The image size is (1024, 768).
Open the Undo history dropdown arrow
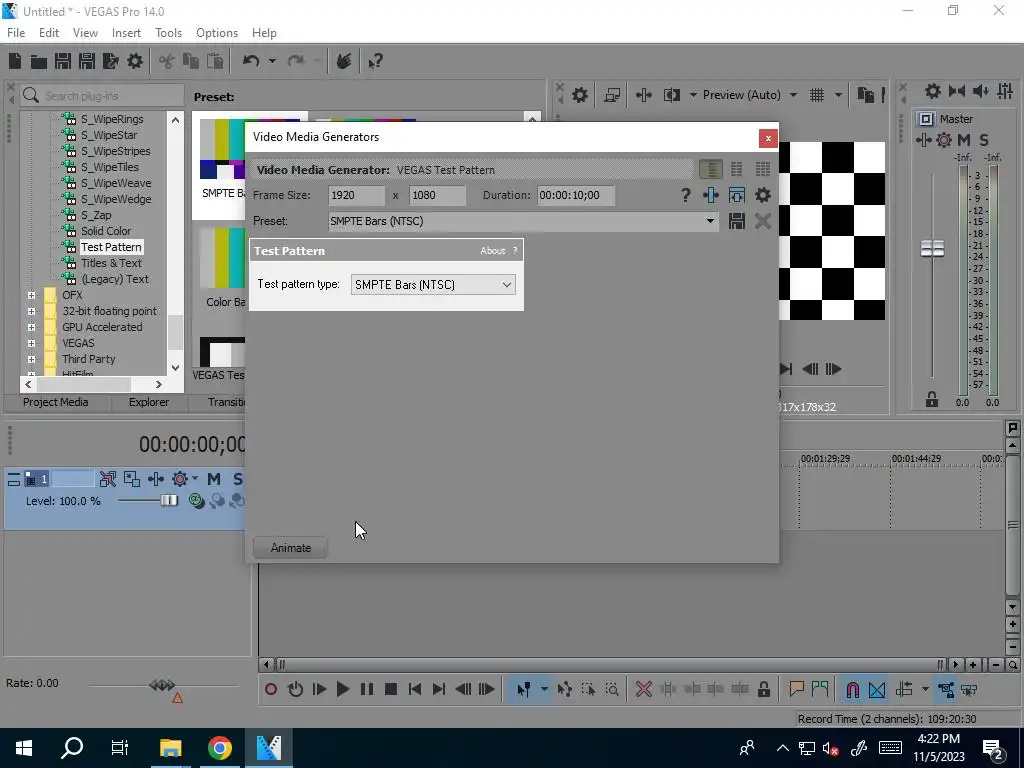coord(272,61)
